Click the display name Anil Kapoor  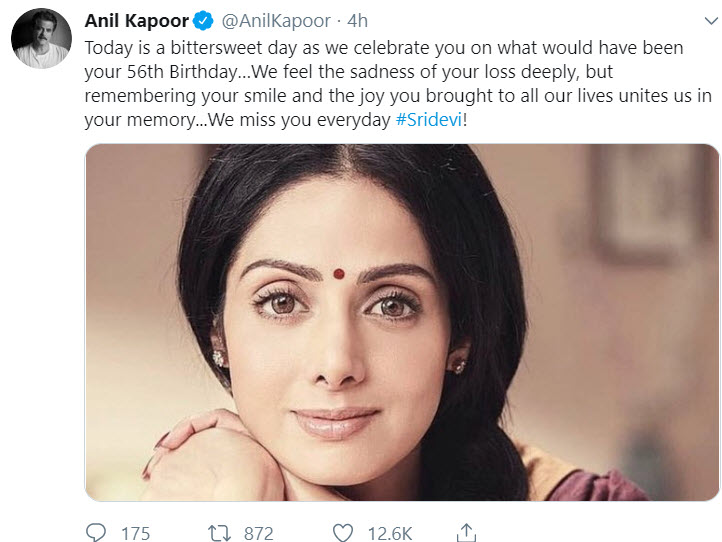138,21
